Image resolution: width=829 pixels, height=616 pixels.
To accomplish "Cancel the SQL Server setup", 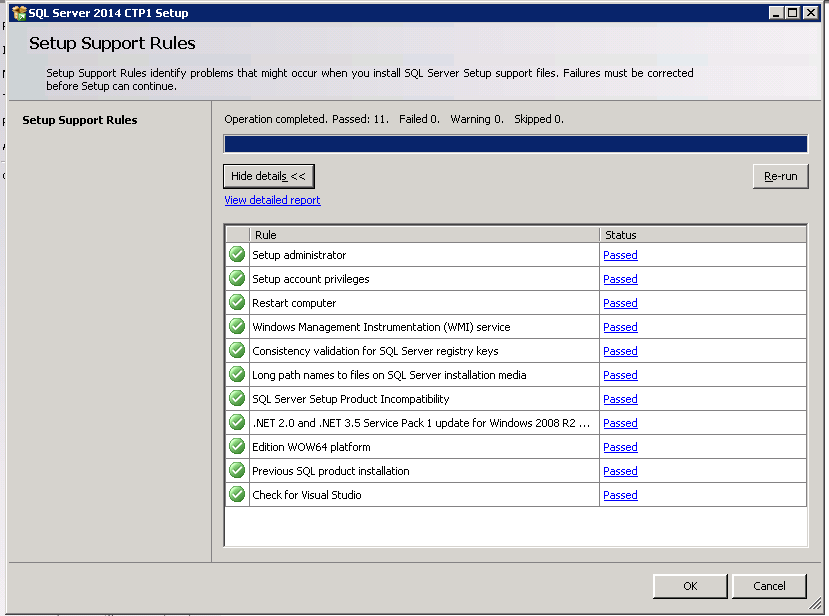I will pyautogui.click(x=769, y=586).
